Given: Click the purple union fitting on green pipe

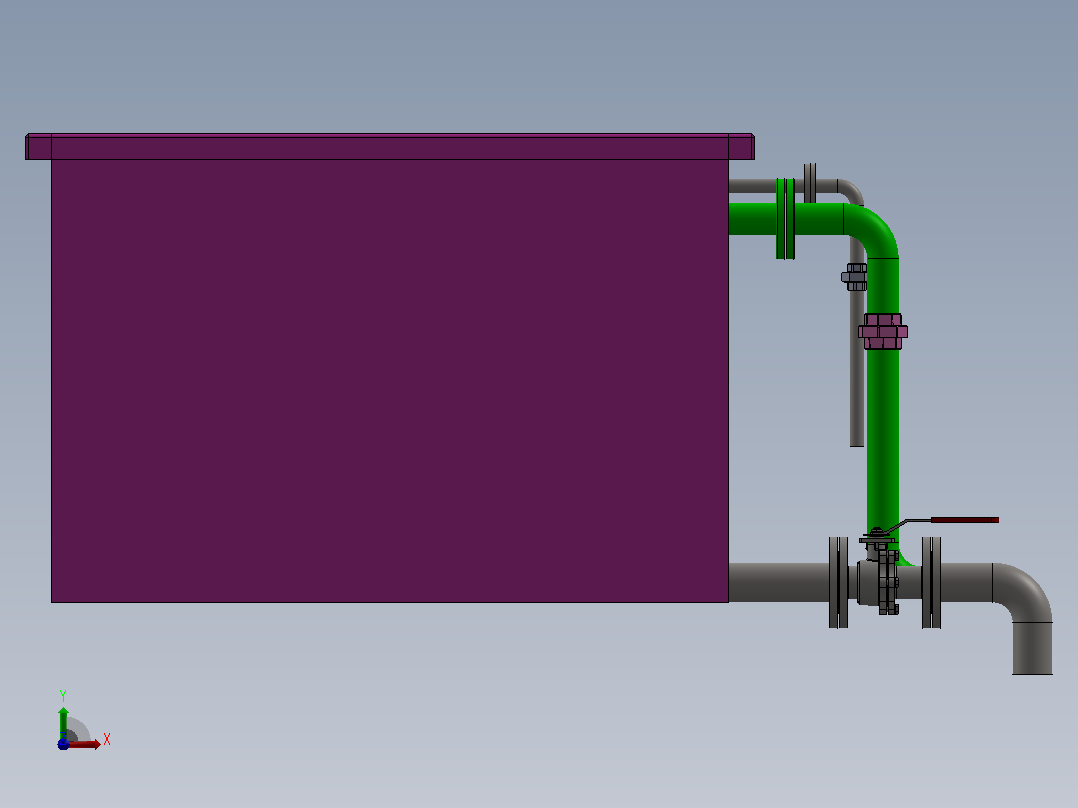Looking at the screenshot, I should point(883,331).
